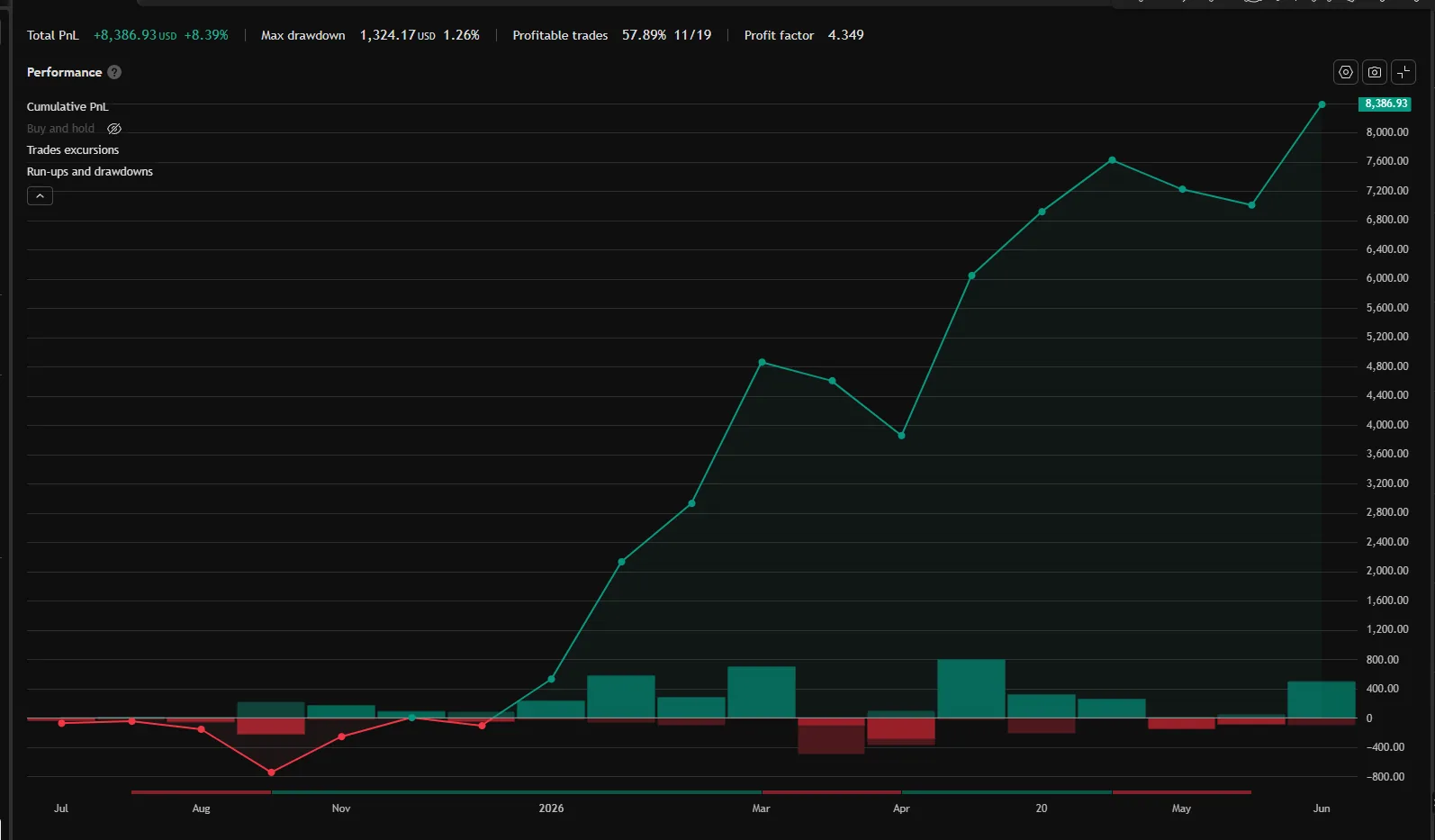Select the 1.26% drawdown percentage

(x=461, y=35)
